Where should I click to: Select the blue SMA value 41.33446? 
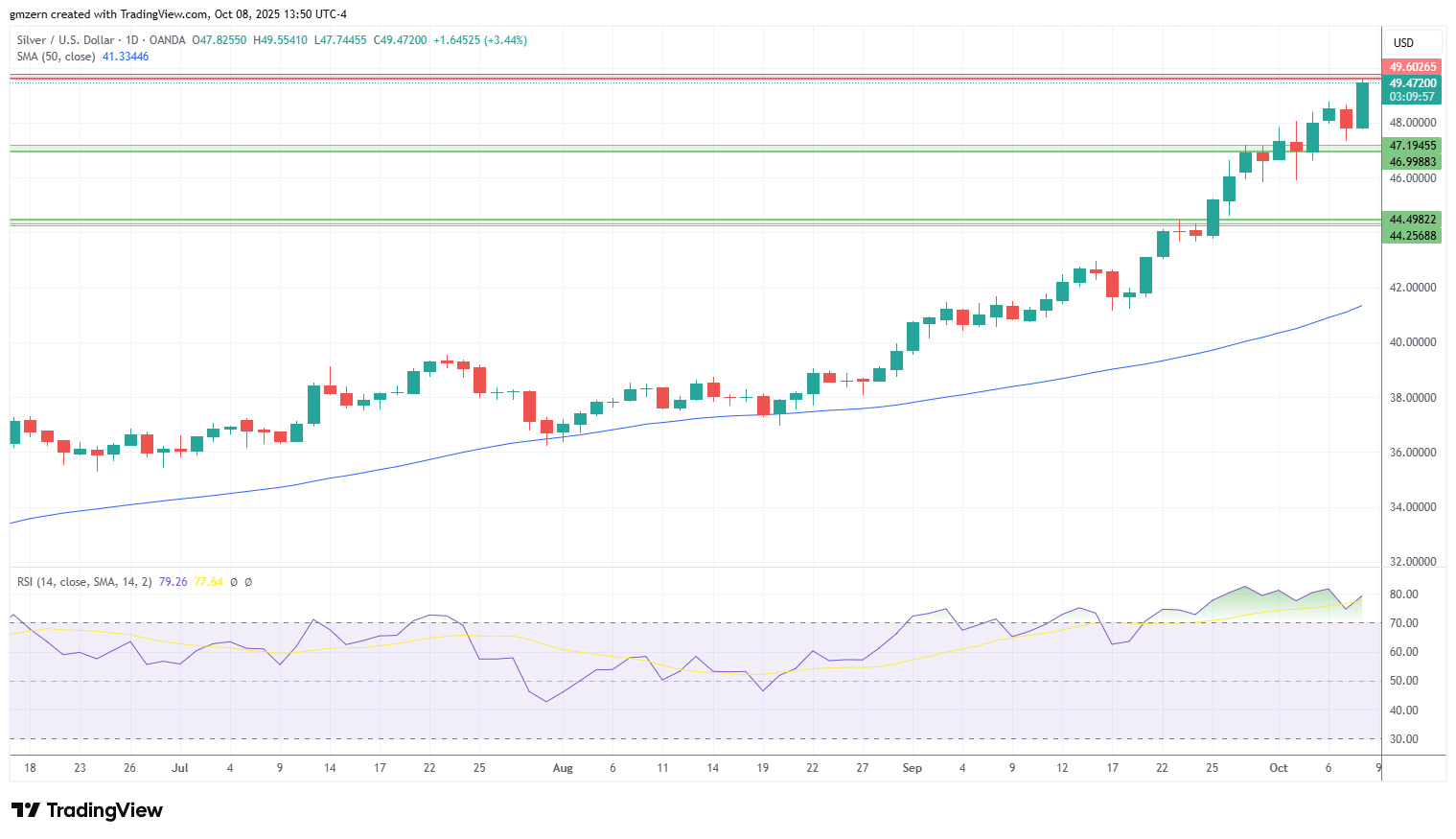(126, 57)
